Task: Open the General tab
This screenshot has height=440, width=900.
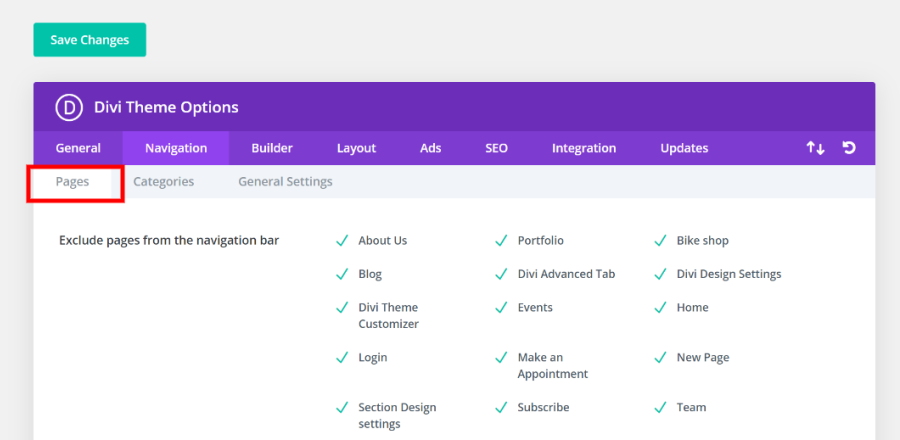Action: tap(78, 148)
